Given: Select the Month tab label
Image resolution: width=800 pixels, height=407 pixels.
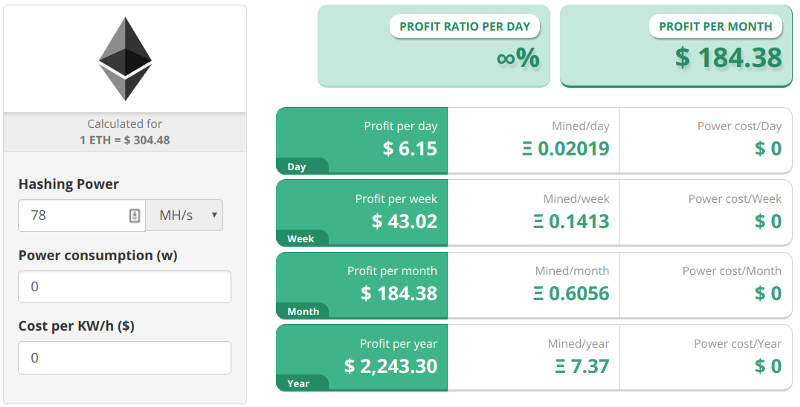Looking at the screenshot, I should click(302, 311).
